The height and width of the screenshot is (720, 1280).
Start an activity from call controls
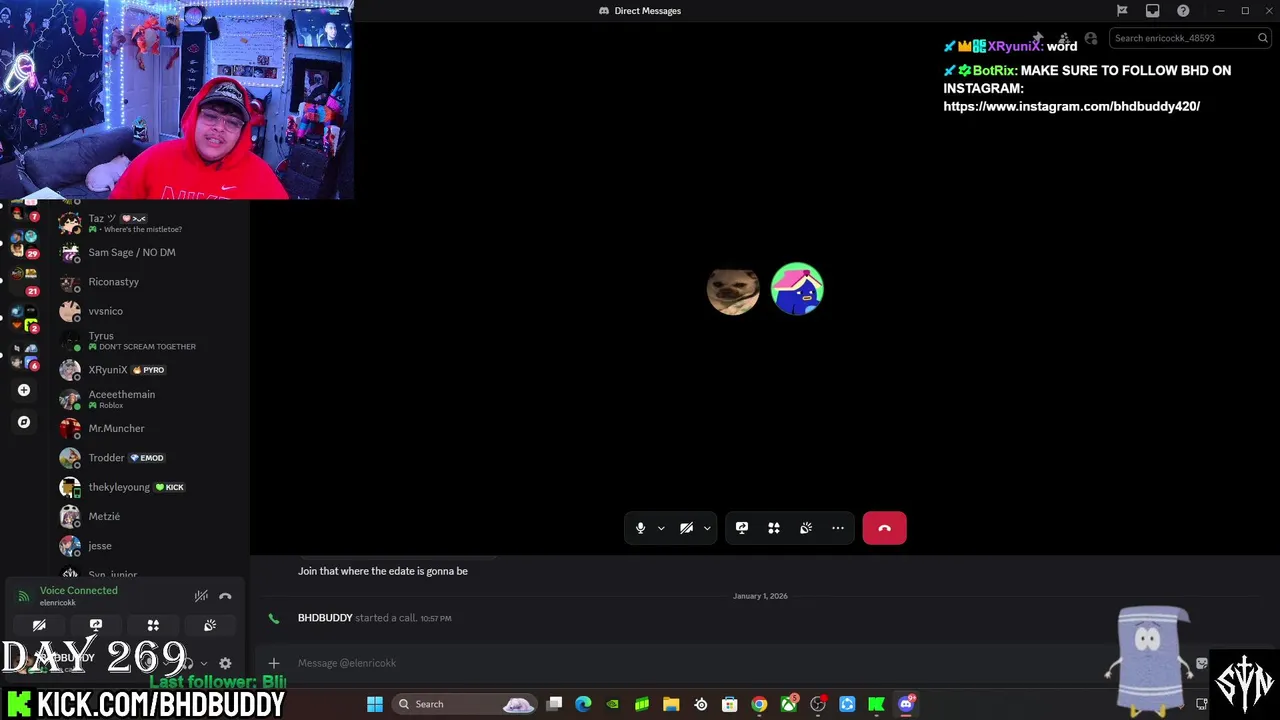(774, 528)
